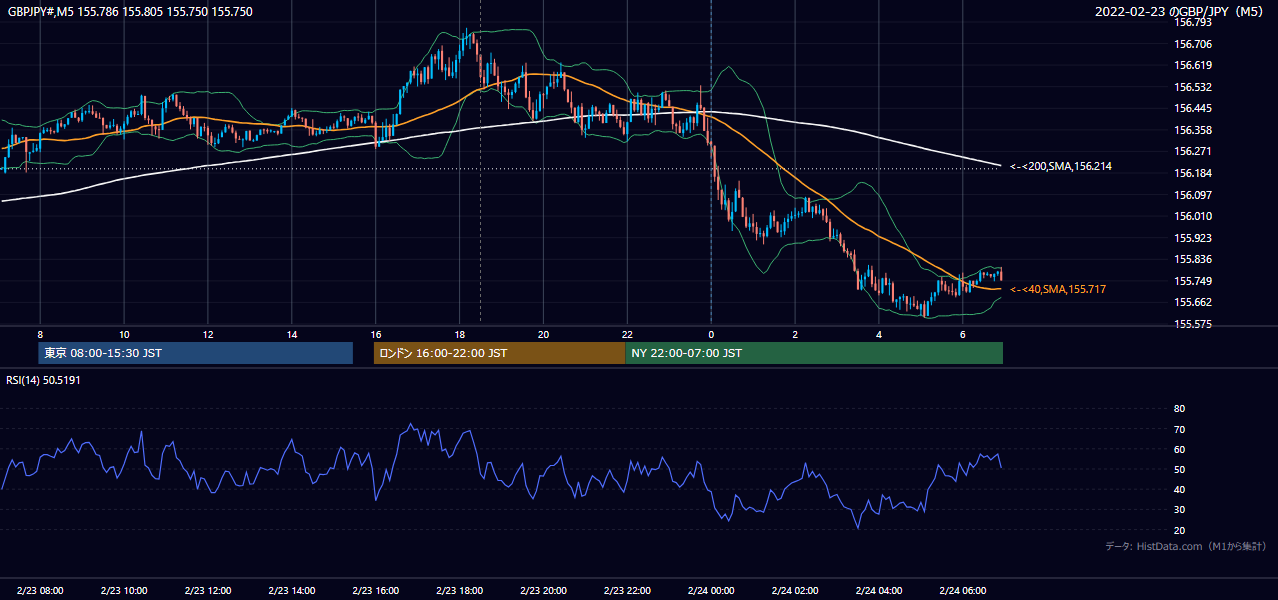Click RSI level 80 on scale
Image resolution: width=1278 pixels, height=600 pixels.
(1179, 409)
